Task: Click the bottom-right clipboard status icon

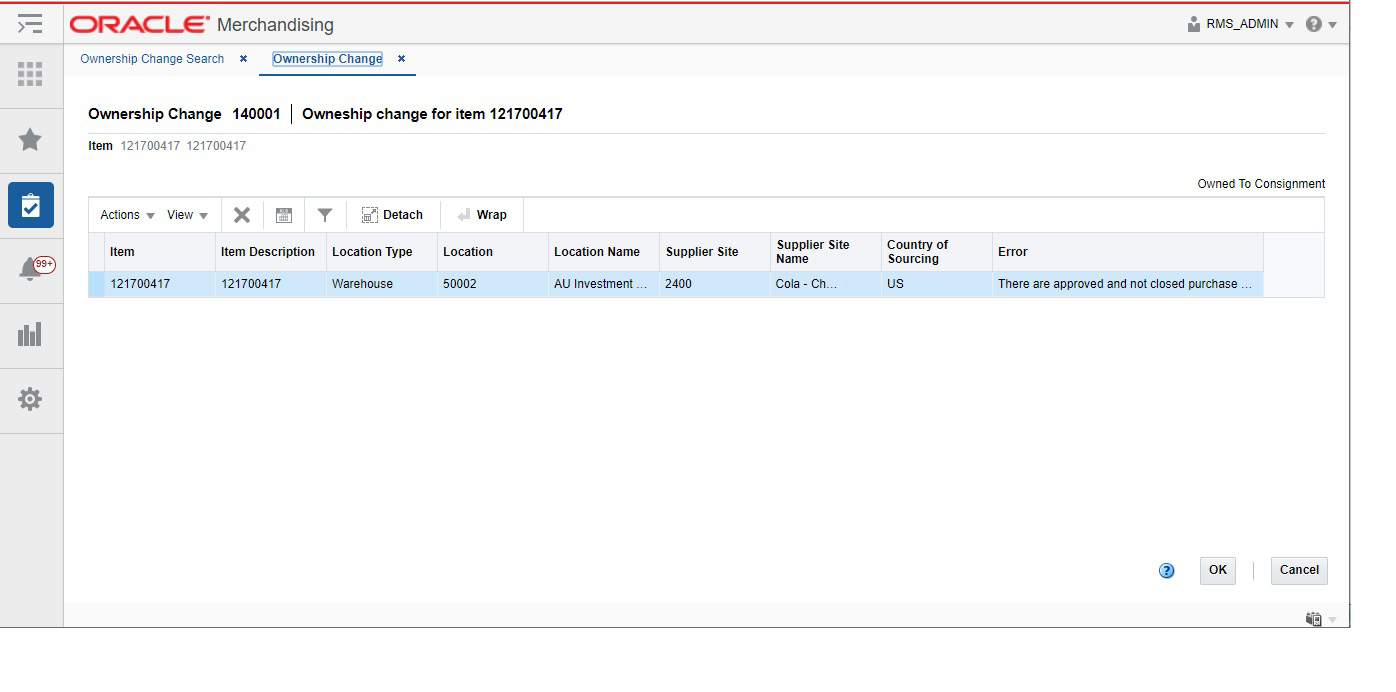Action: click(1314, 619)
